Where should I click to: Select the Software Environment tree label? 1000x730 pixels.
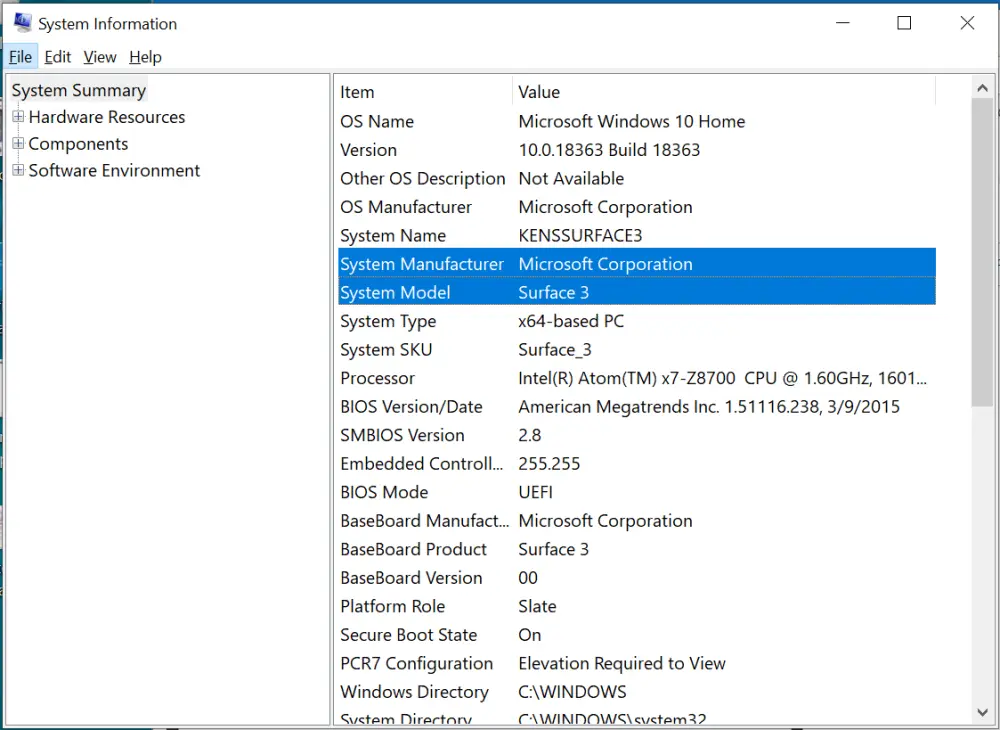pos(114,171)
